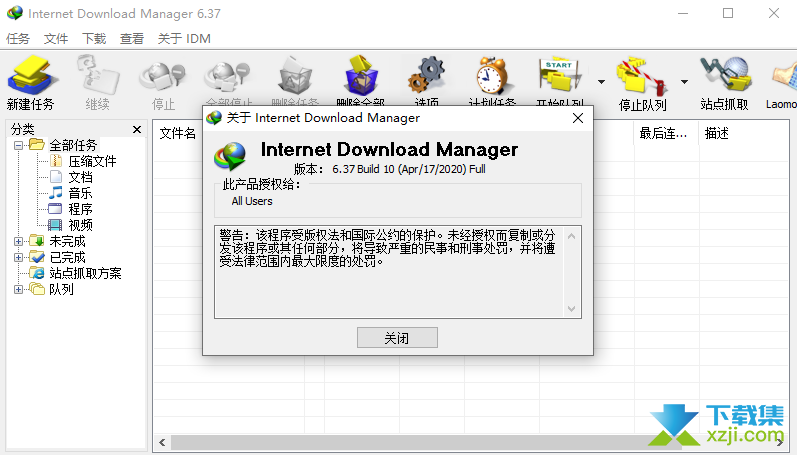Open the 下载 menu

(x=94, y=39)
